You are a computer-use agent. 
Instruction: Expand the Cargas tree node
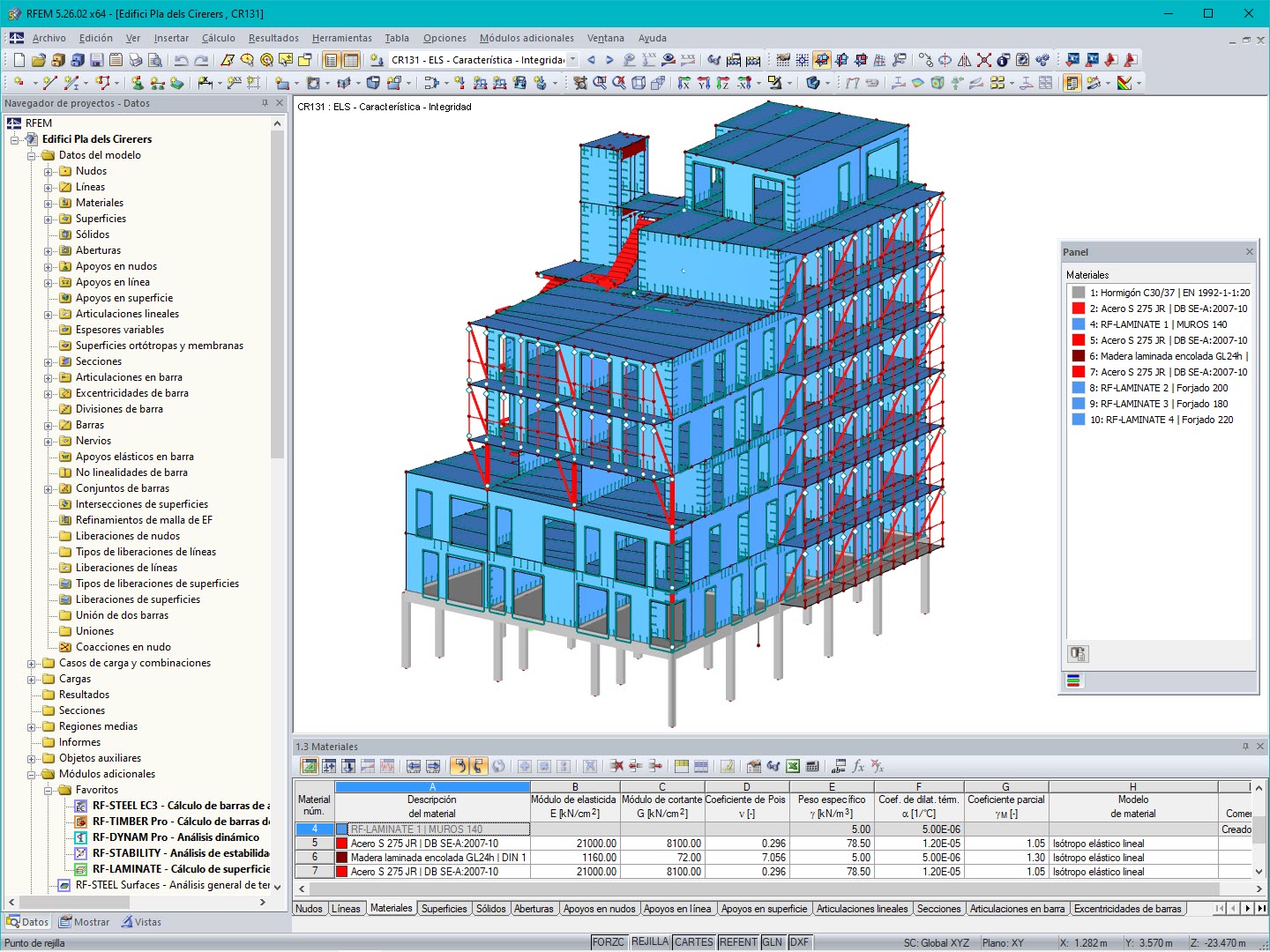point(30,679)
